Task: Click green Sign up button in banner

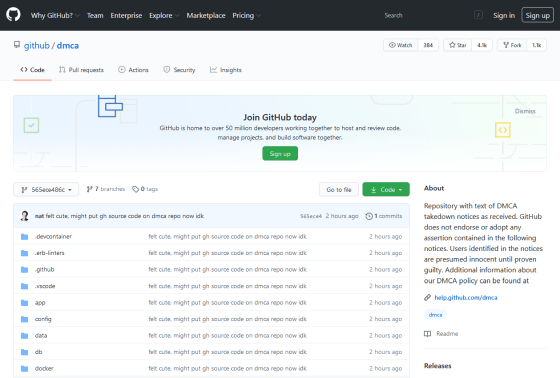Action: click(280, 154)
